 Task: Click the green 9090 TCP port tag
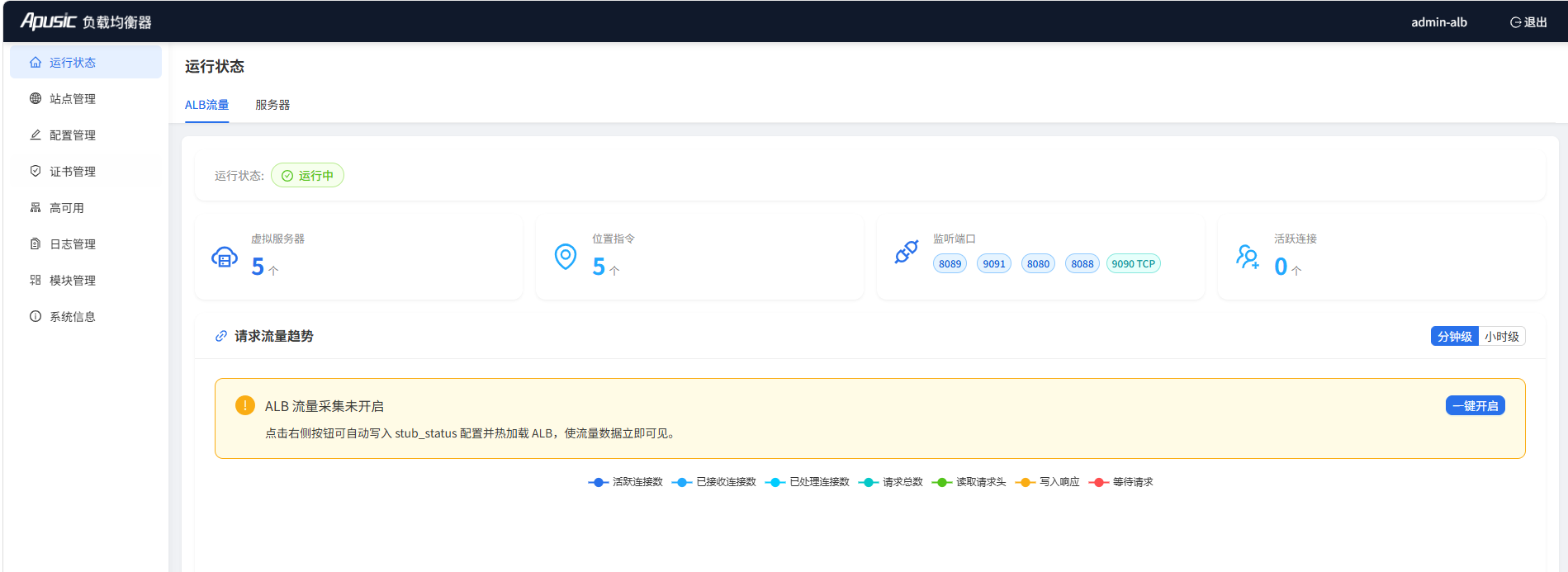tap(1134, 264)
